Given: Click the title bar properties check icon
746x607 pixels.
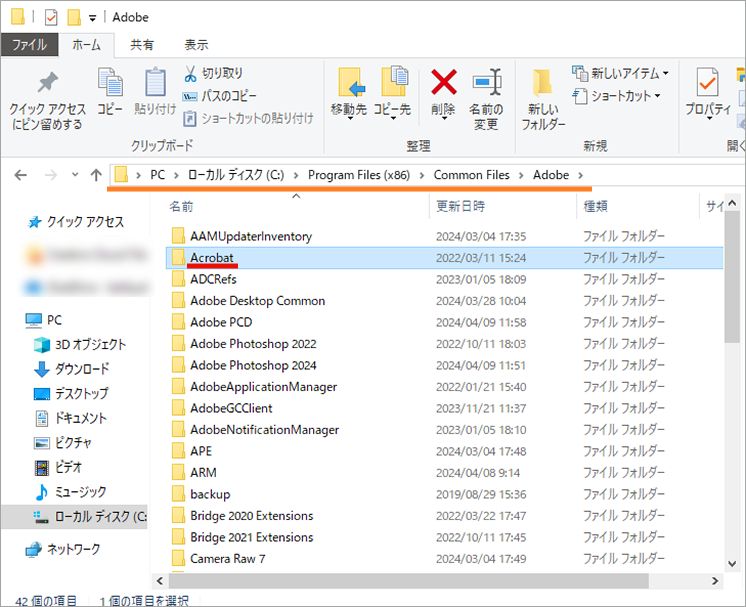Looking at the screenshot, I should pos(50,18).
